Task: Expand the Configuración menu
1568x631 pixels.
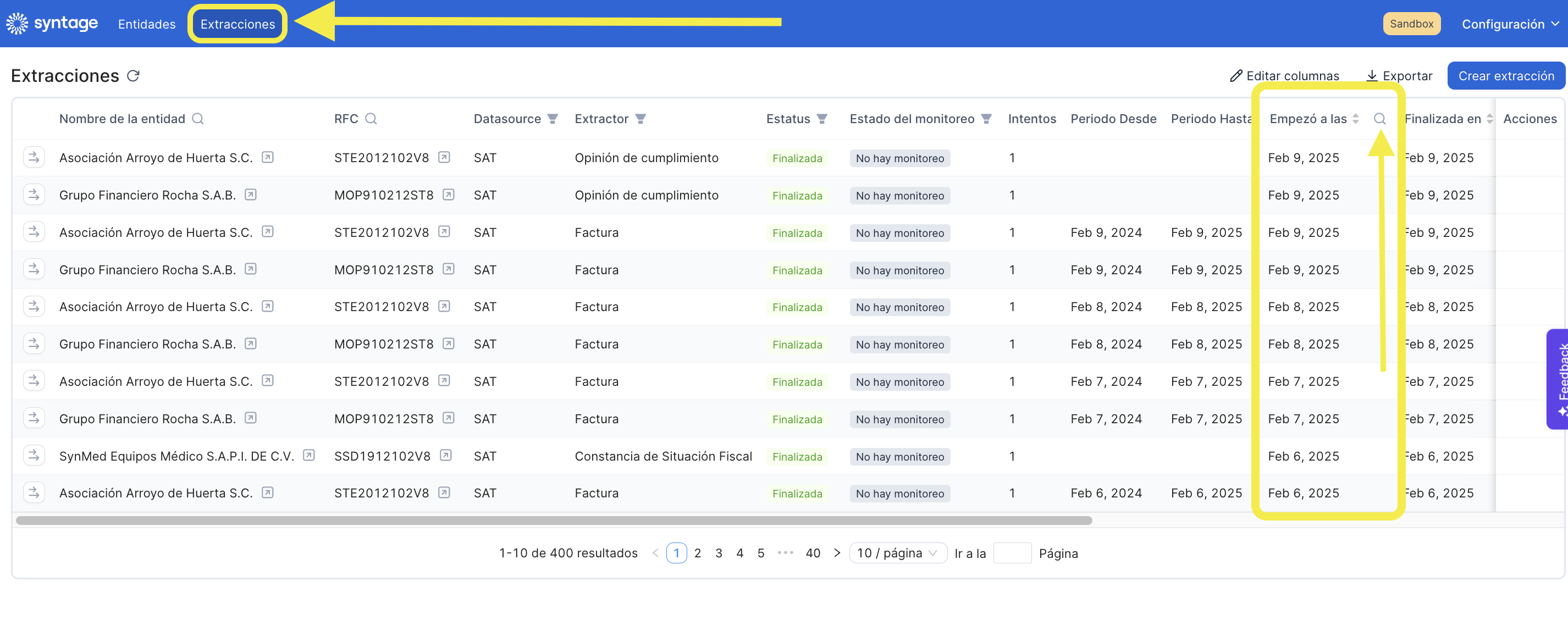Action: 1511,24
